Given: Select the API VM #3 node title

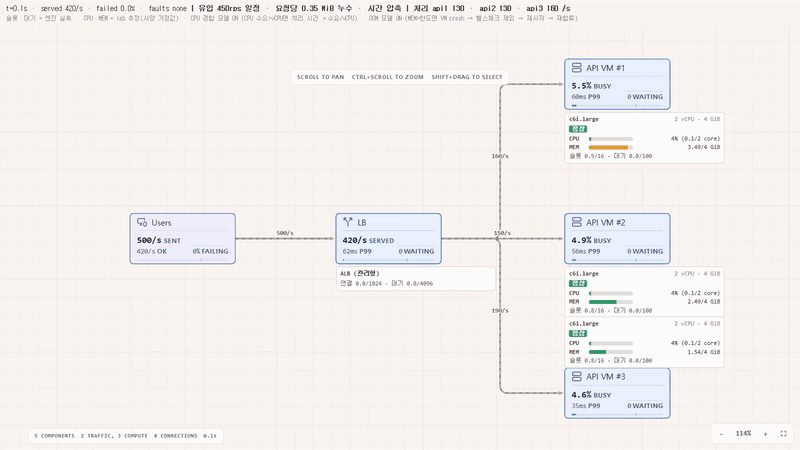Looking at the screenshot, I should tap(606, 377).
